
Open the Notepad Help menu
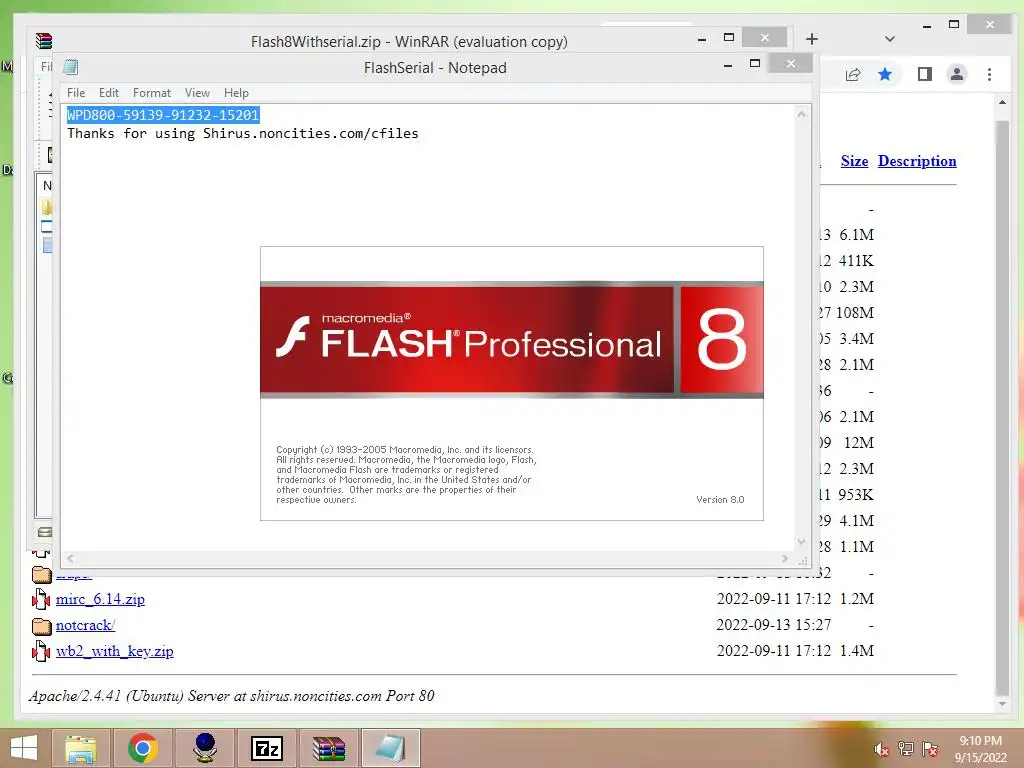click(x=236, y=93)
